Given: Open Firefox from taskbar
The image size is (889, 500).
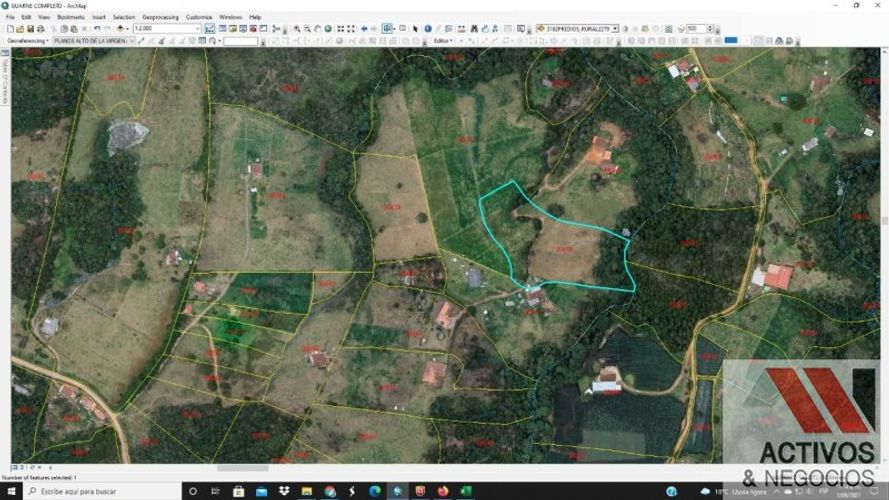Looking at the screenshot, I should point(443,491).
